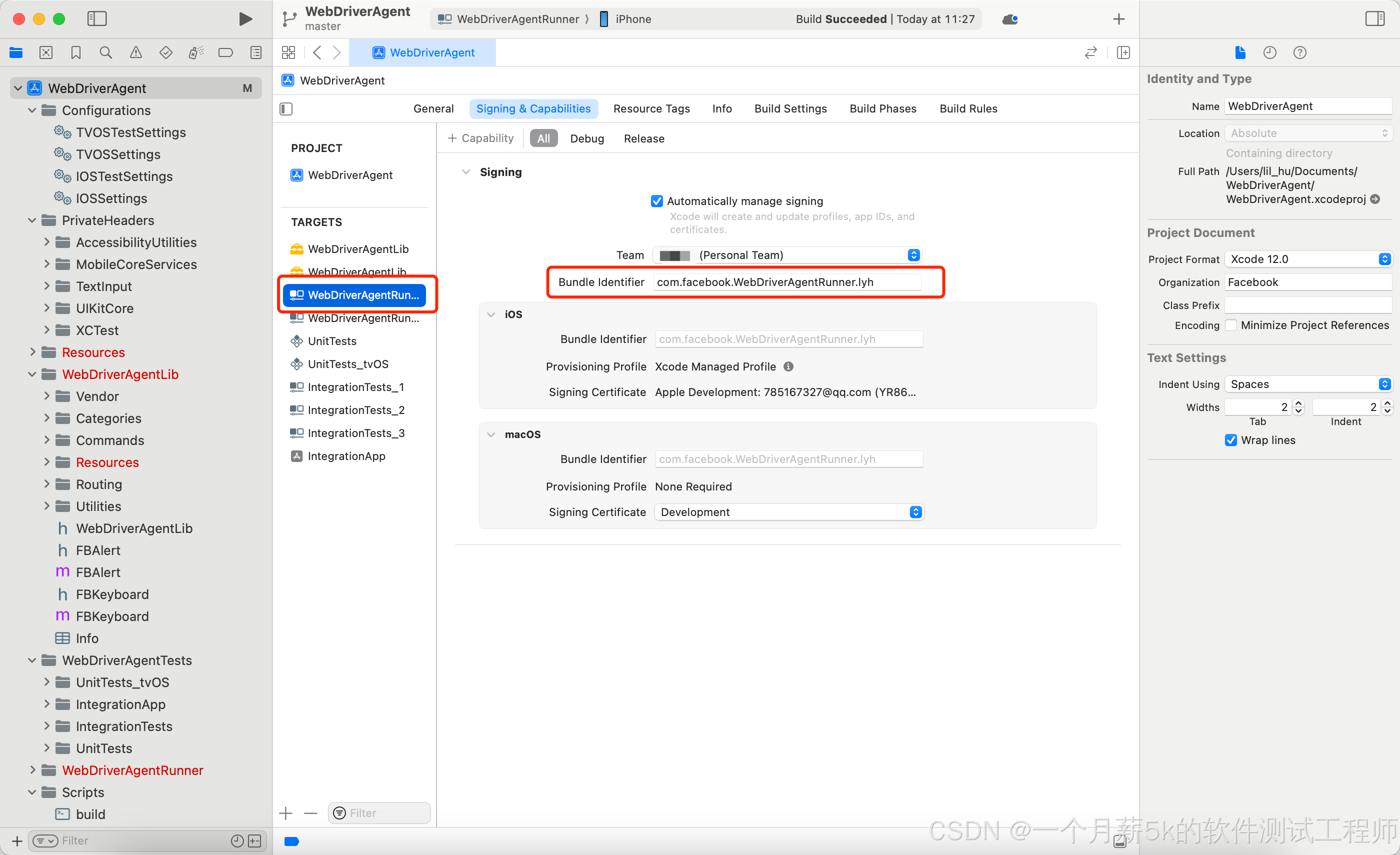Remove target with minus button
The image size is (1400, 855).
tap(311, 813)
